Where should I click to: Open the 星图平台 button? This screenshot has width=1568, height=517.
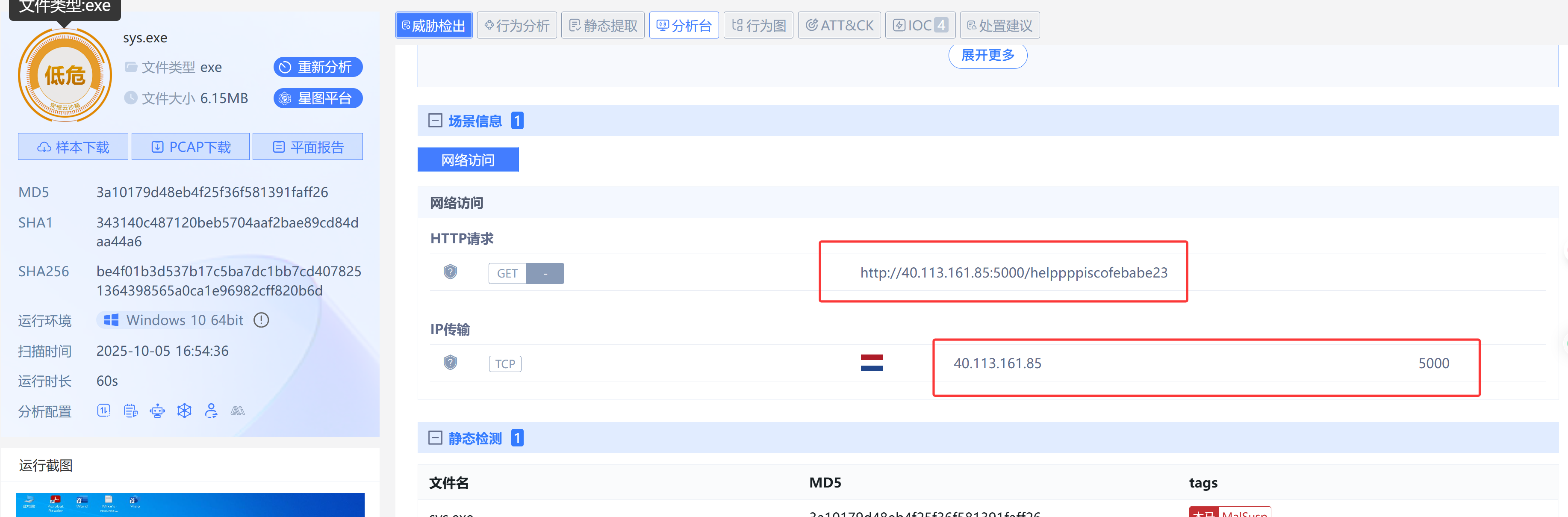click(318, 98)
